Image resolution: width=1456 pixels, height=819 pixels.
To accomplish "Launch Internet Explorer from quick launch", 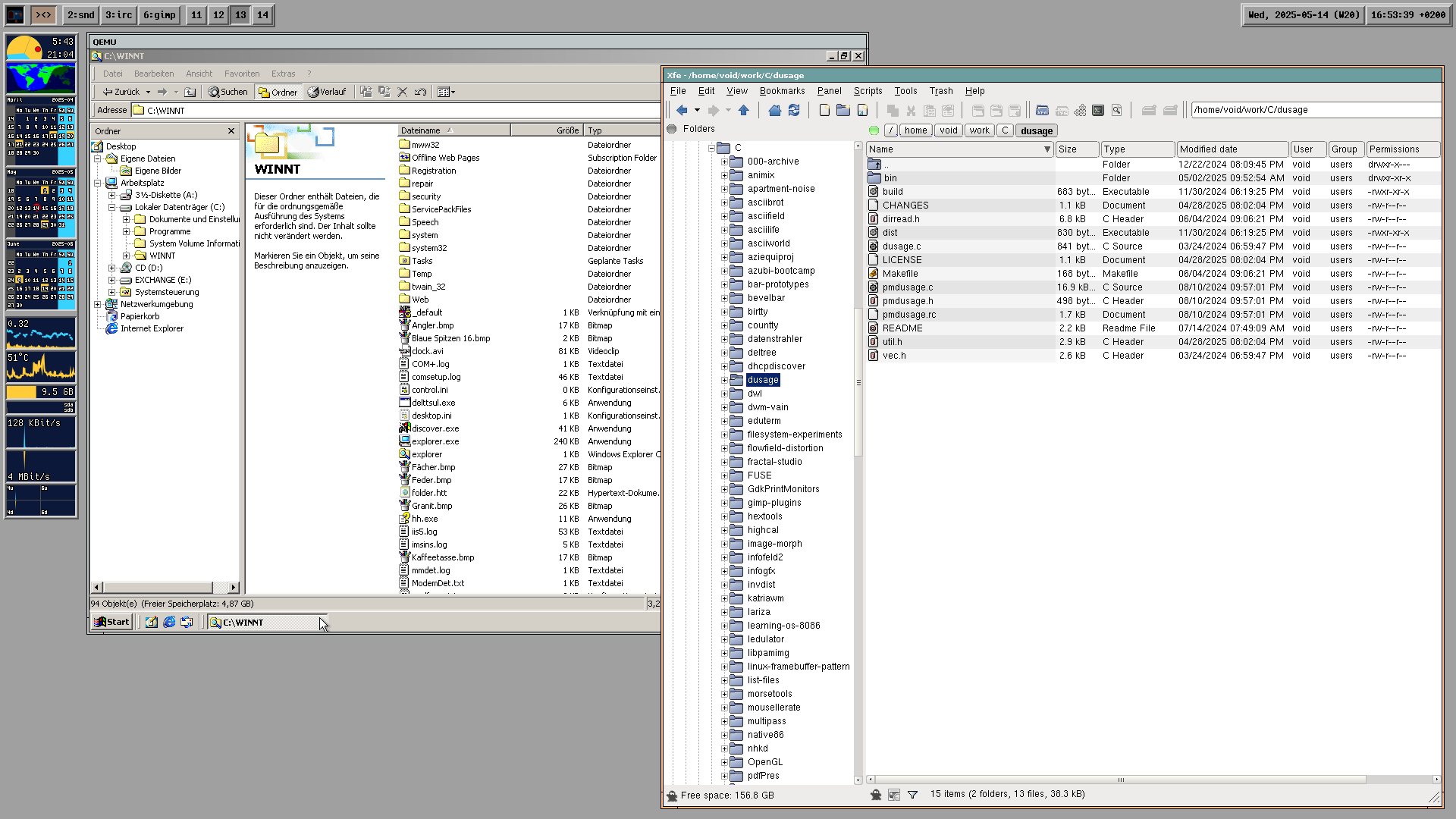I will [x=169, y=623].
